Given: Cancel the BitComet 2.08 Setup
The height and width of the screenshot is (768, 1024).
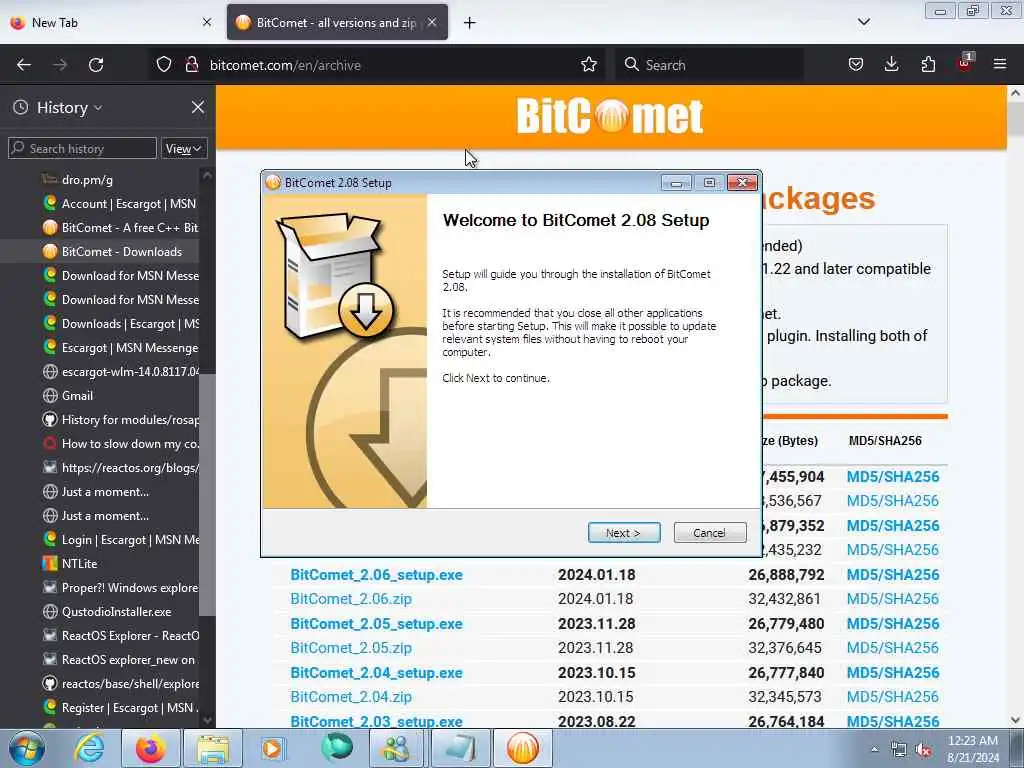Looking at the screenshot, I should click(x=710, y=533).
